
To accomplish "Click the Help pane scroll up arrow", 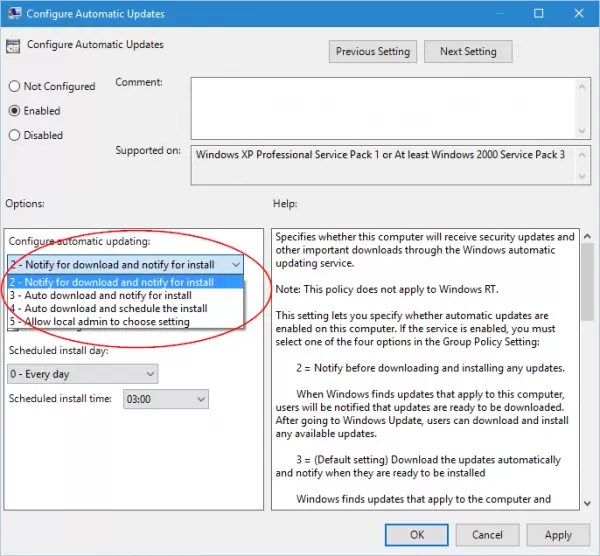I will click(587, 236).
